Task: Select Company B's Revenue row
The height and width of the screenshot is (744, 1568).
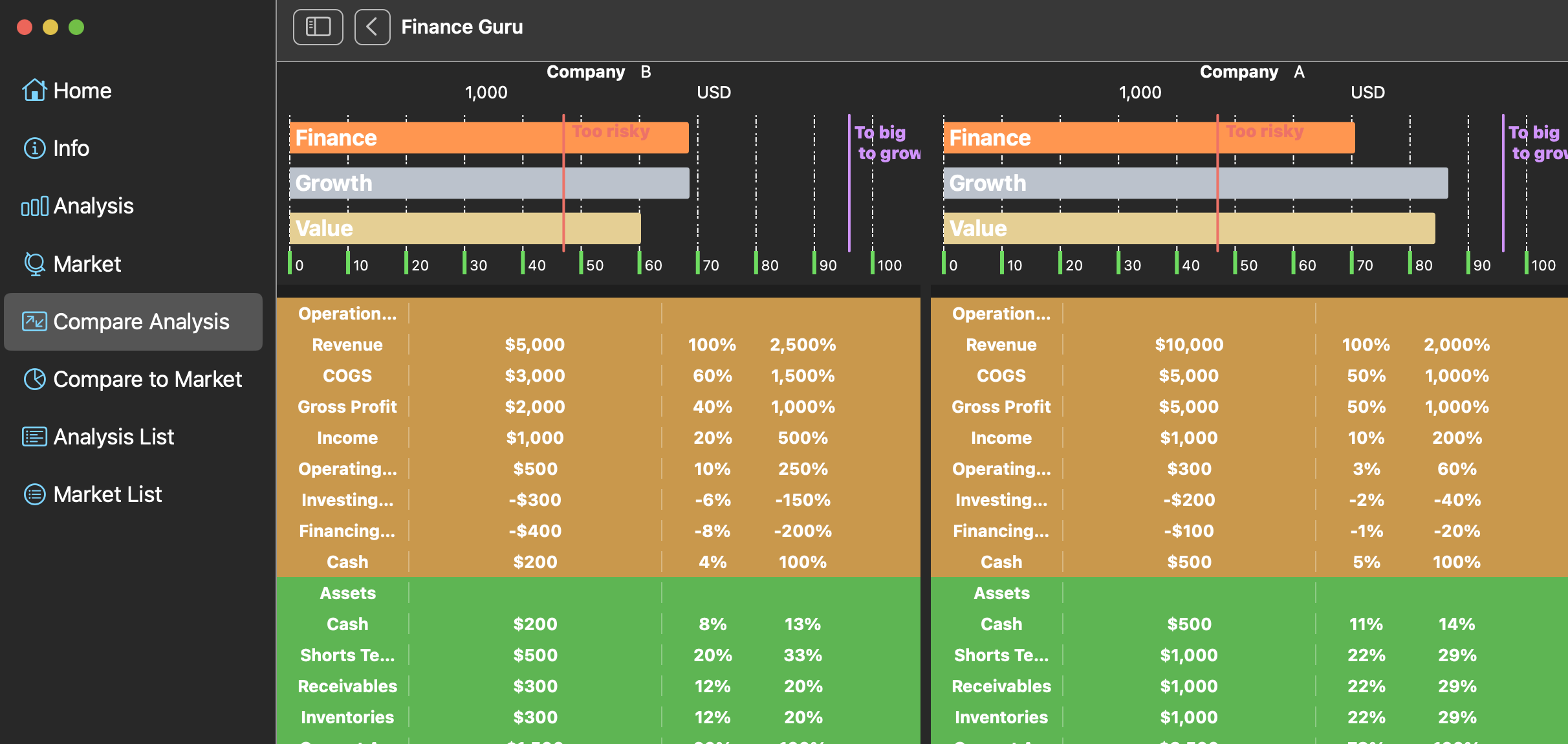Action: 598,345
